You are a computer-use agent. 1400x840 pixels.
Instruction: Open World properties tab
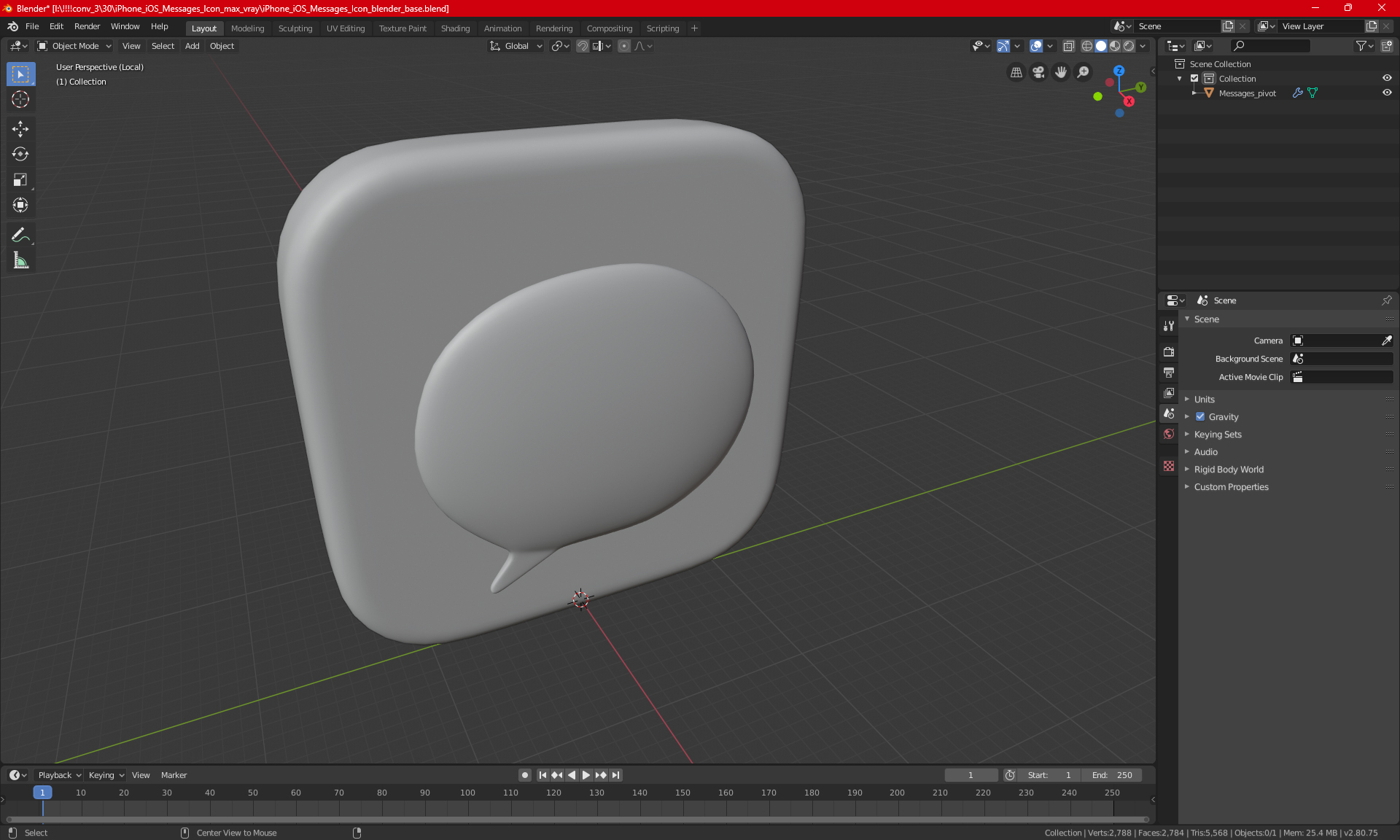click(x=1169, y=434)
